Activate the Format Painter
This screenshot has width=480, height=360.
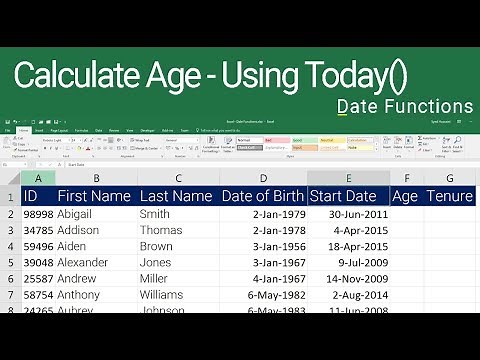tap(26, 150)
